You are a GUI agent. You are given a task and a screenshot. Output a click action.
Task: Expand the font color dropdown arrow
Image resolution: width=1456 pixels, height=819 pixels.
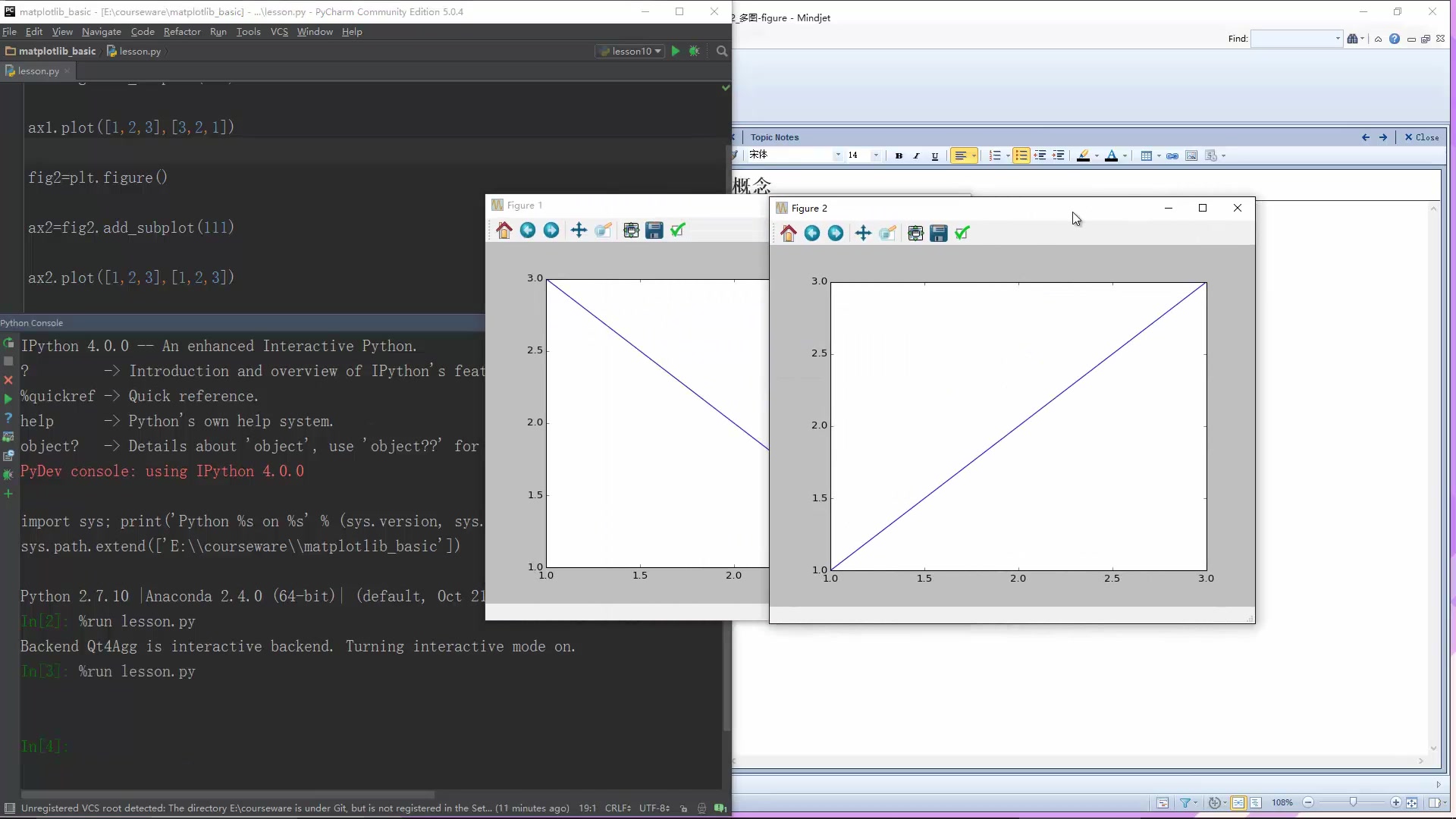tap(1124, 155)
